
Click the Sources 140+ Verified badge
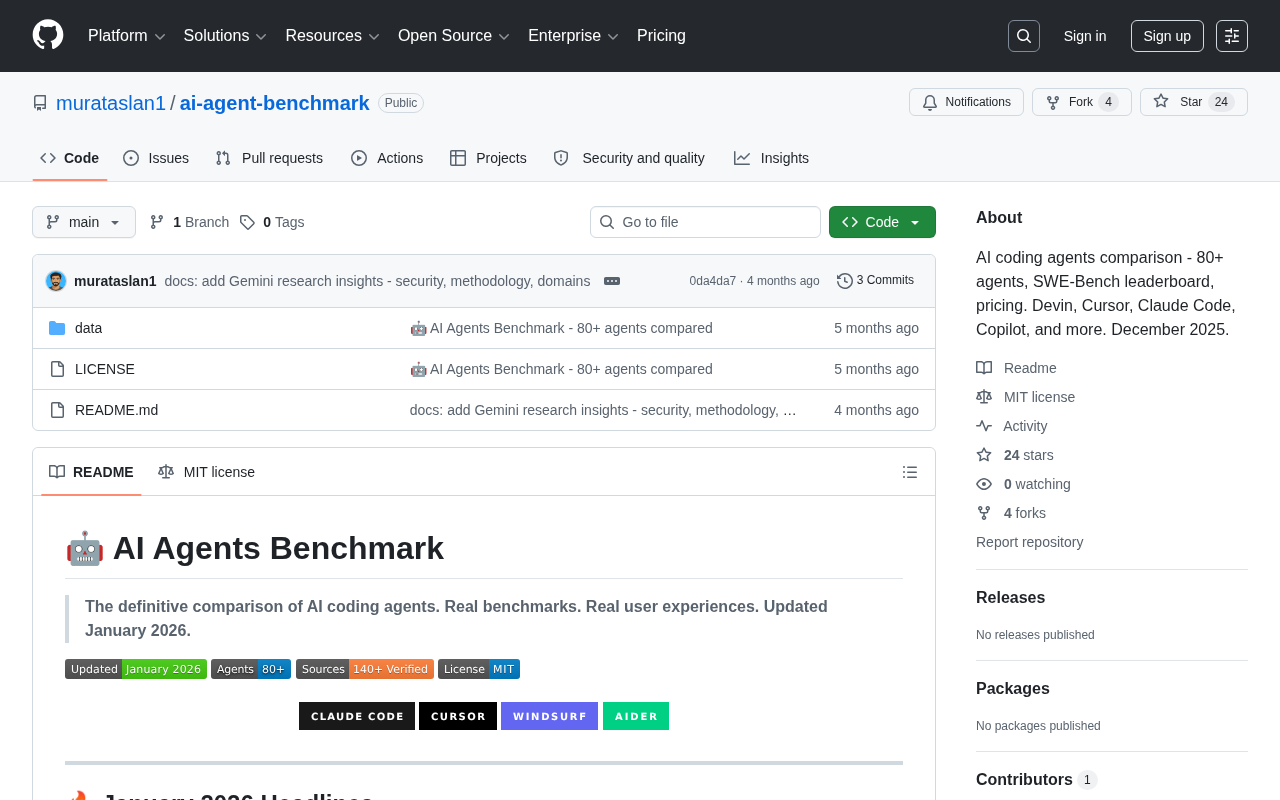pos(365,669)
